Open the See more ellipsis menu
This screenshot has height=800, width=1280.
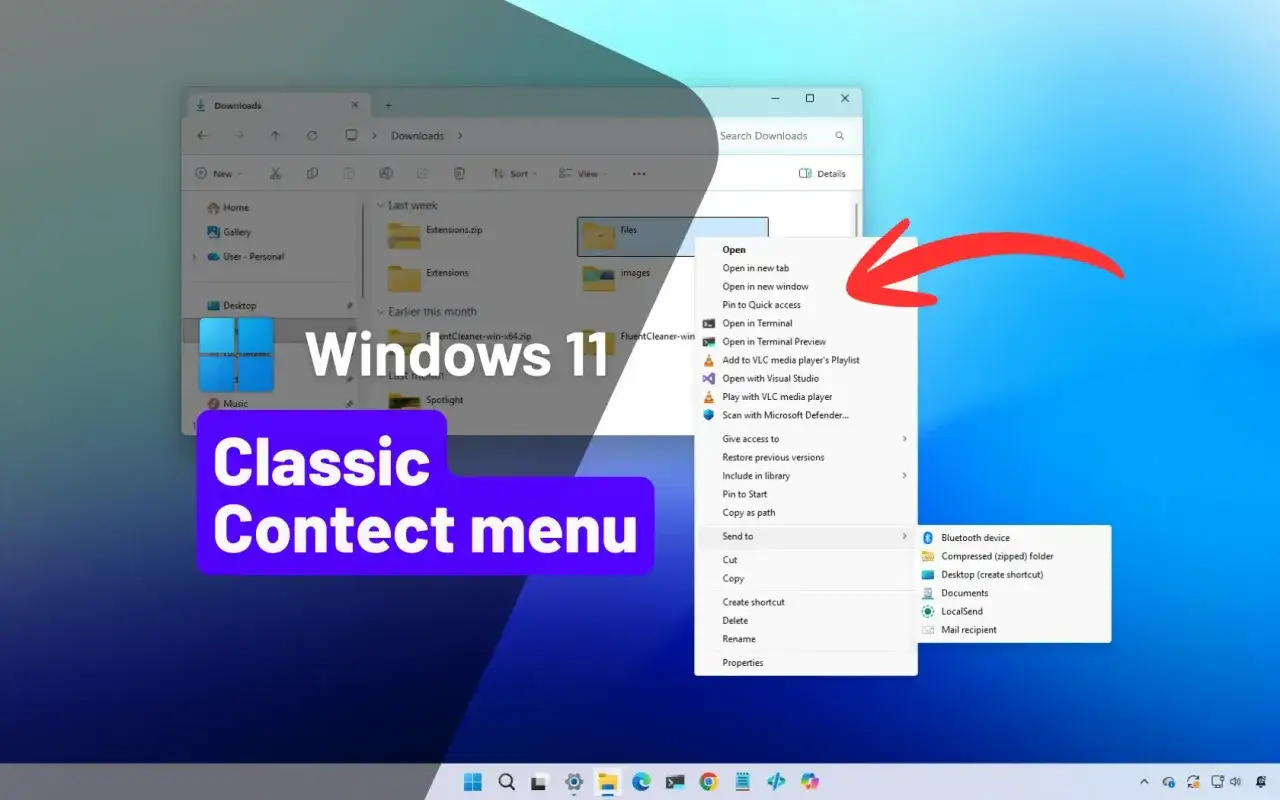pyautogui.click(x=639, y=174)
